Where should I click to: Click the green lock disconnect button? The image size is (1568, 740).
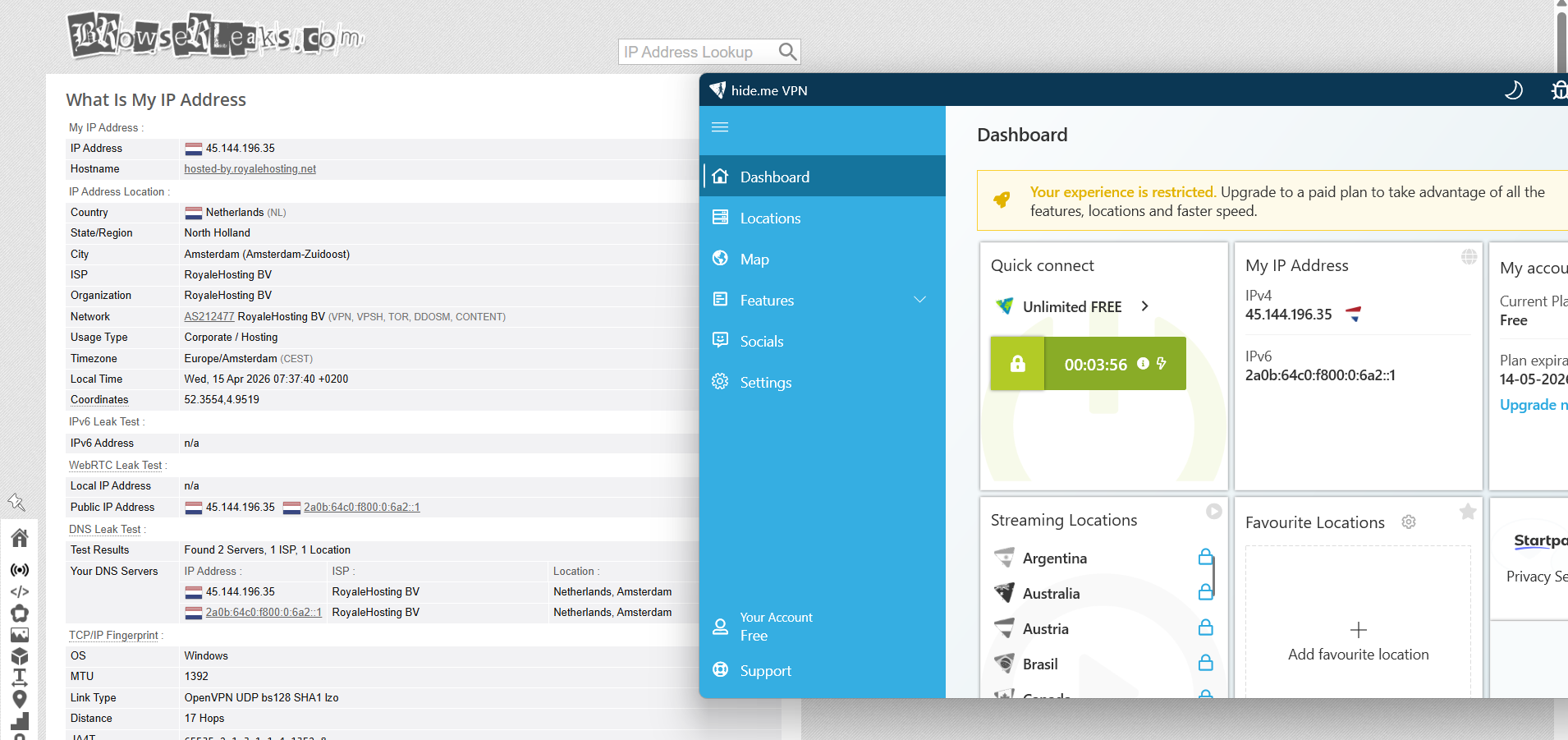coord(1017,364)
